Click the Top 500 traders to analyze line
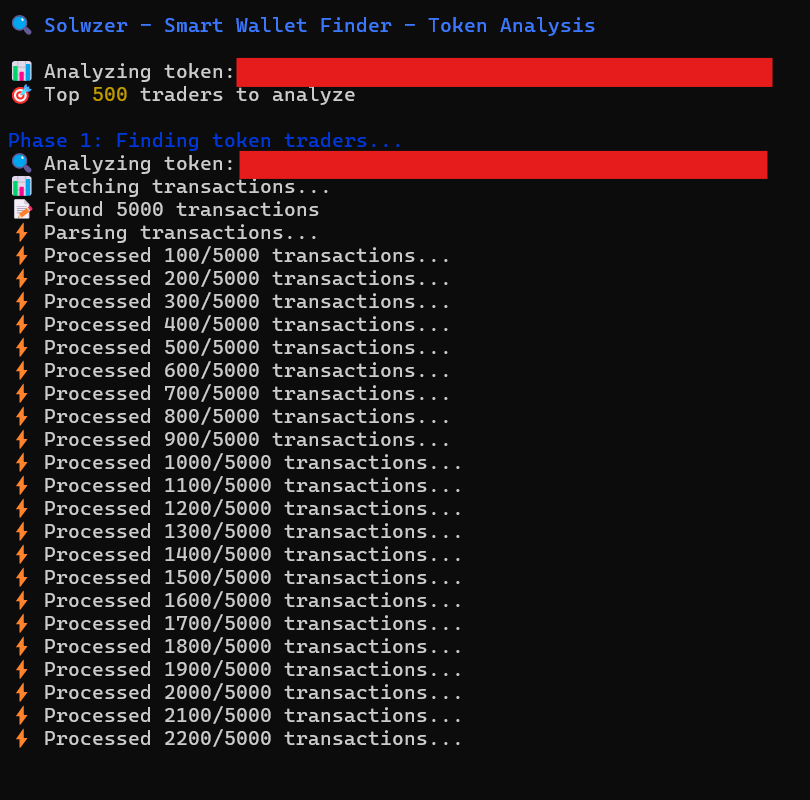 (x=199, y=95)
